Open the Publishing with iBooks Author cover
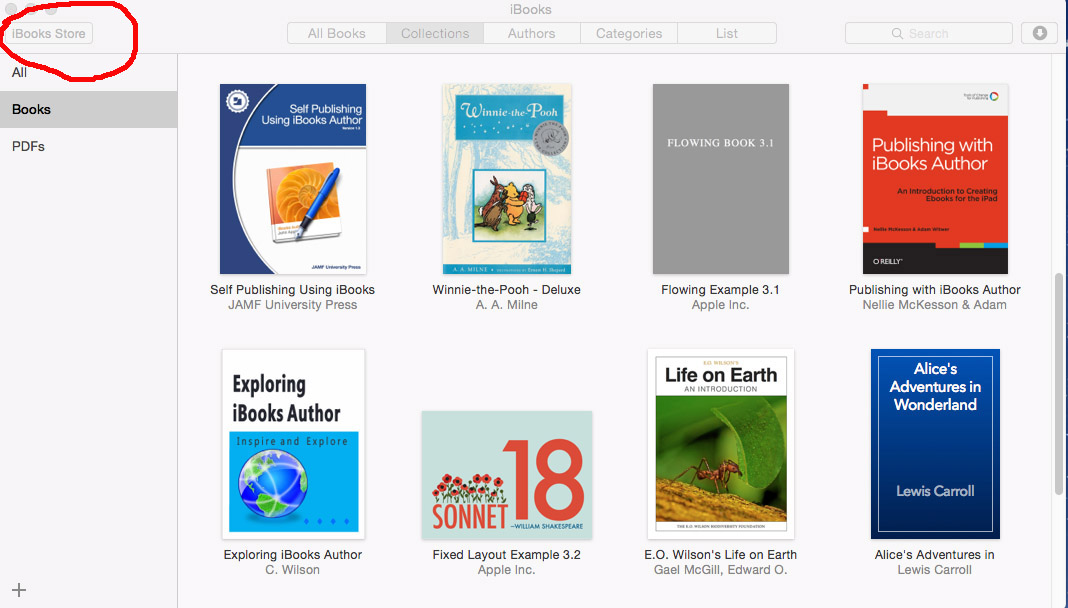The height and width of the screenshot is (608, 1068). pos(935,179)
